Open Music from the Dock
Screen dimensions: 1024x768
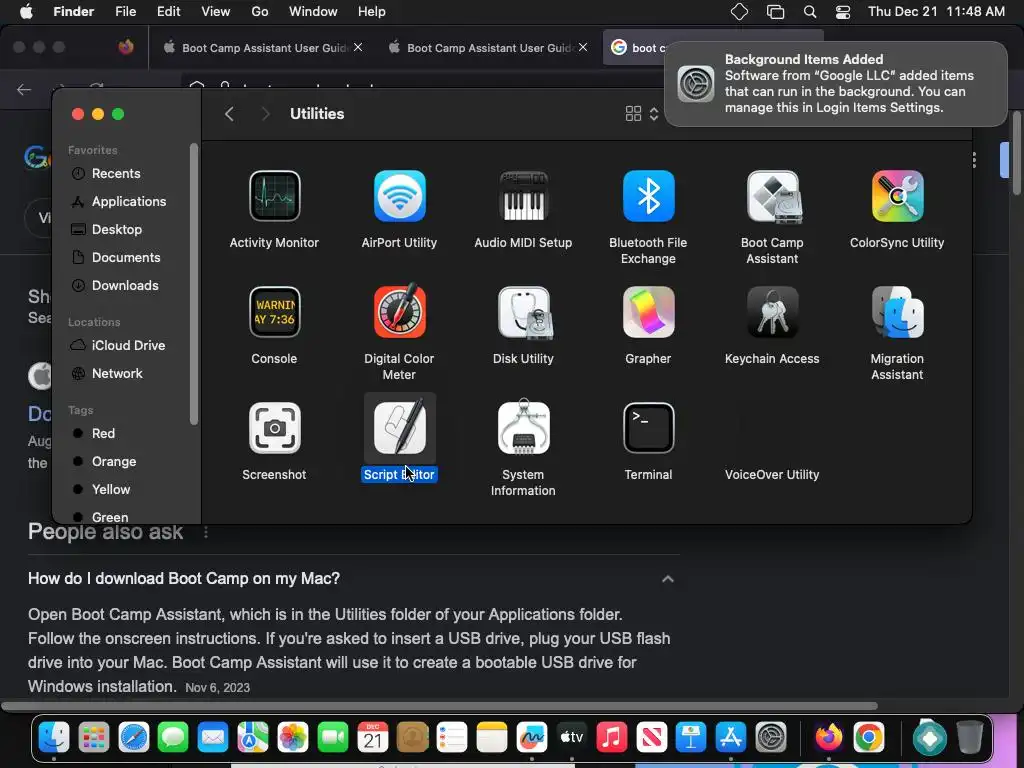click(612, 738)
